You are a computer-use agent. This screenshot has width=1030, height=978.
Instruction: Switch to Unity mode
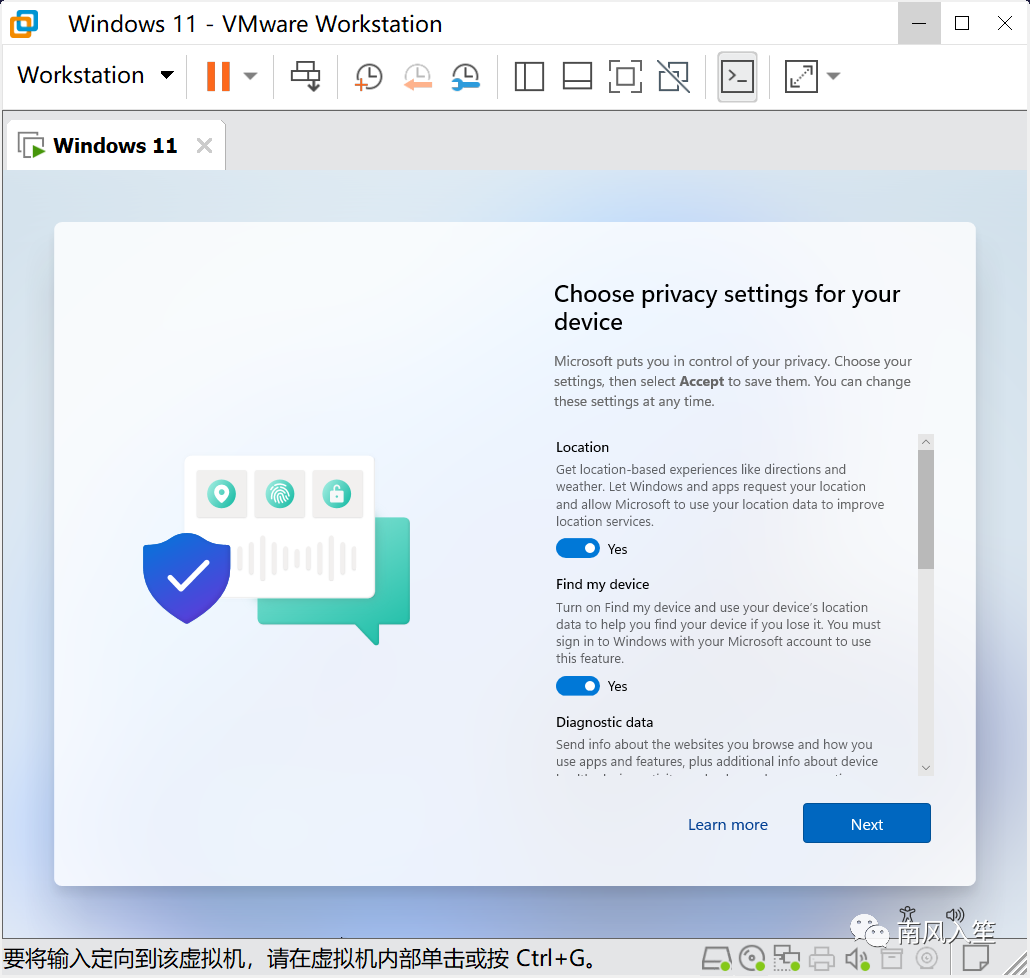pyautogui.click(x=674, y=77)
